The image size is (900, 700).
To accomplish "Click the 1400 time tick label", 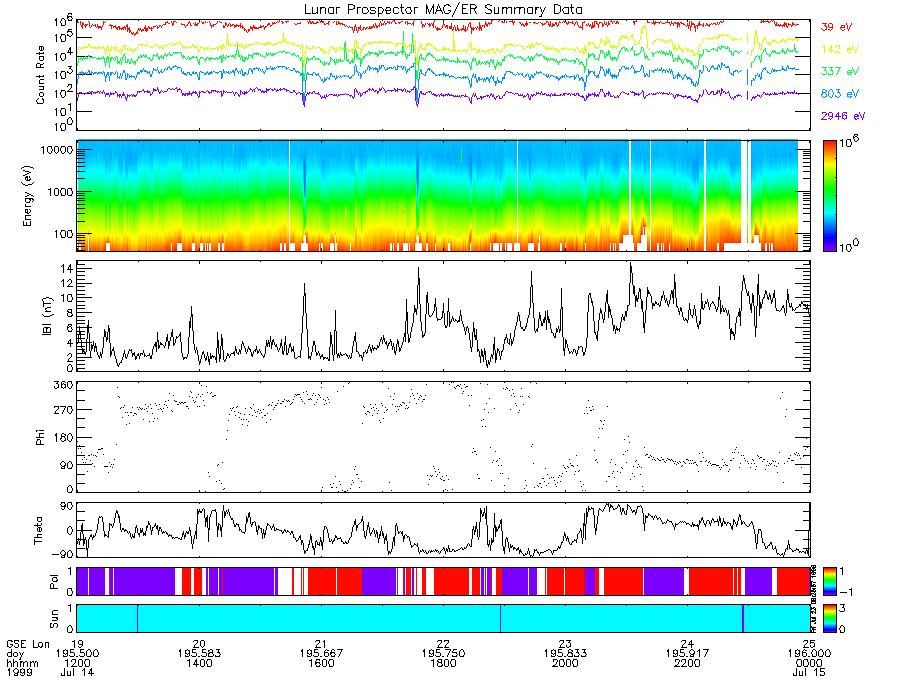I will [x=199, y=663].
